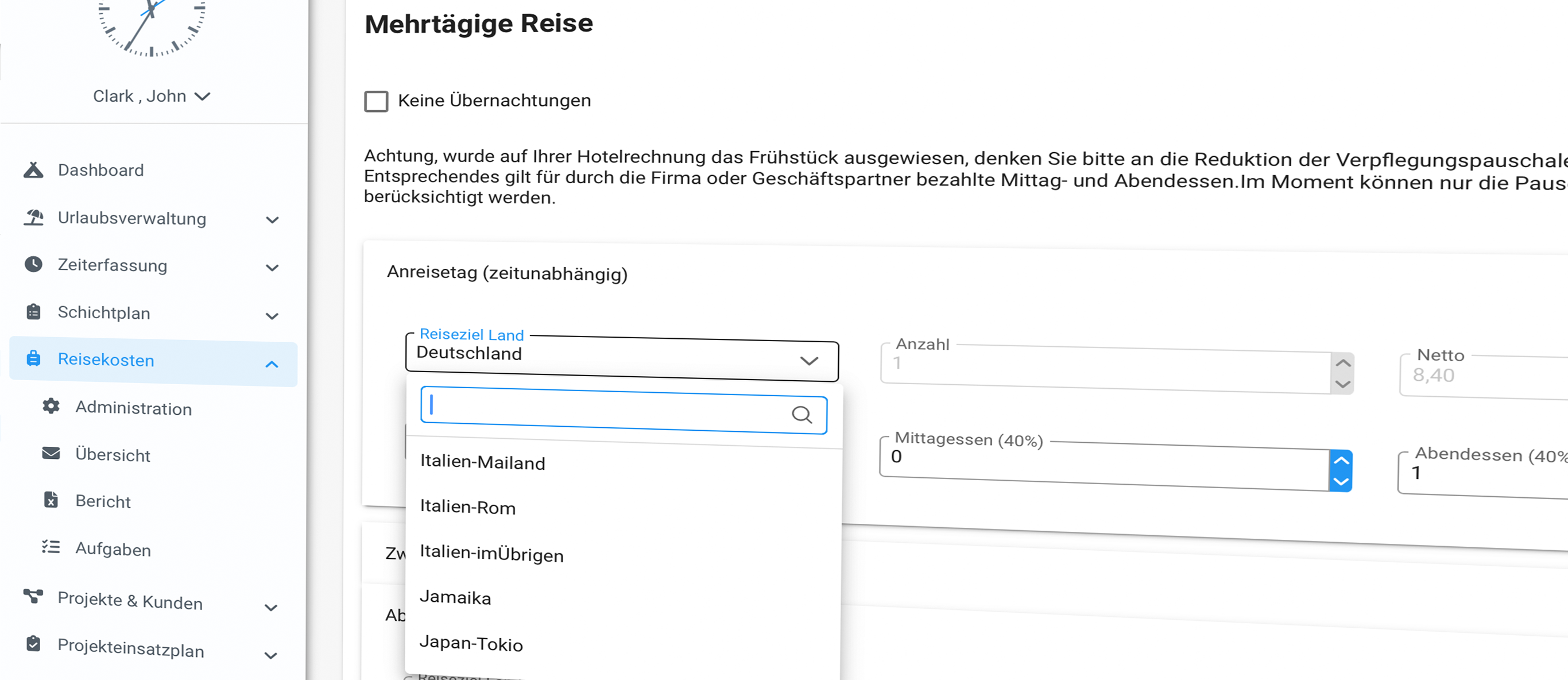Select Italien-Rom from the list

pyautogui.click(x=467, y=507)
